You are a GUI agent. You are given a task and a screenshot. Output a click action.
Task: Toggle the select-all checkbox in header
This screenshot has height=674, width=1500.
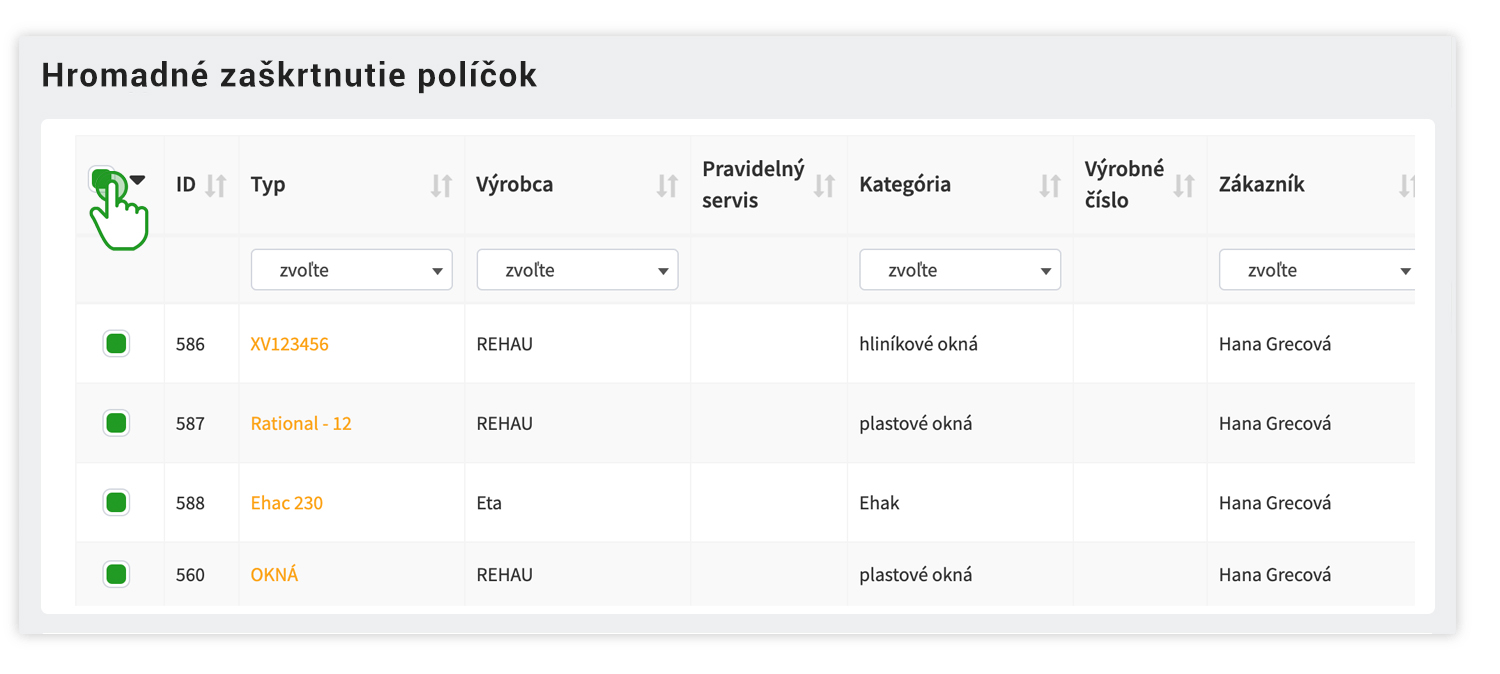point(101,180)
